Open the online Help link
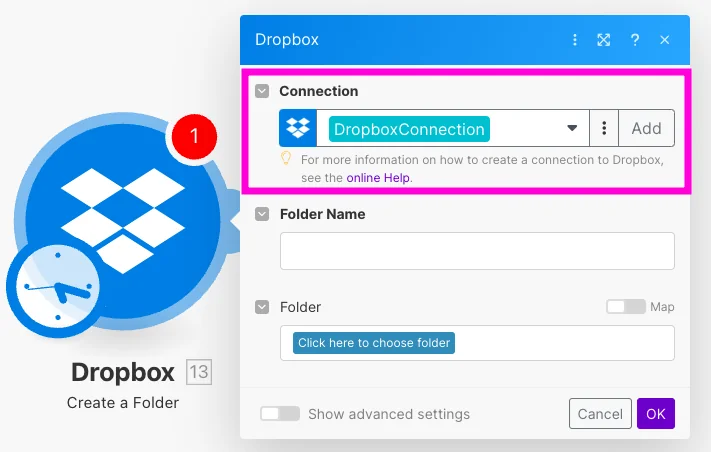 [x=378, y=178]
